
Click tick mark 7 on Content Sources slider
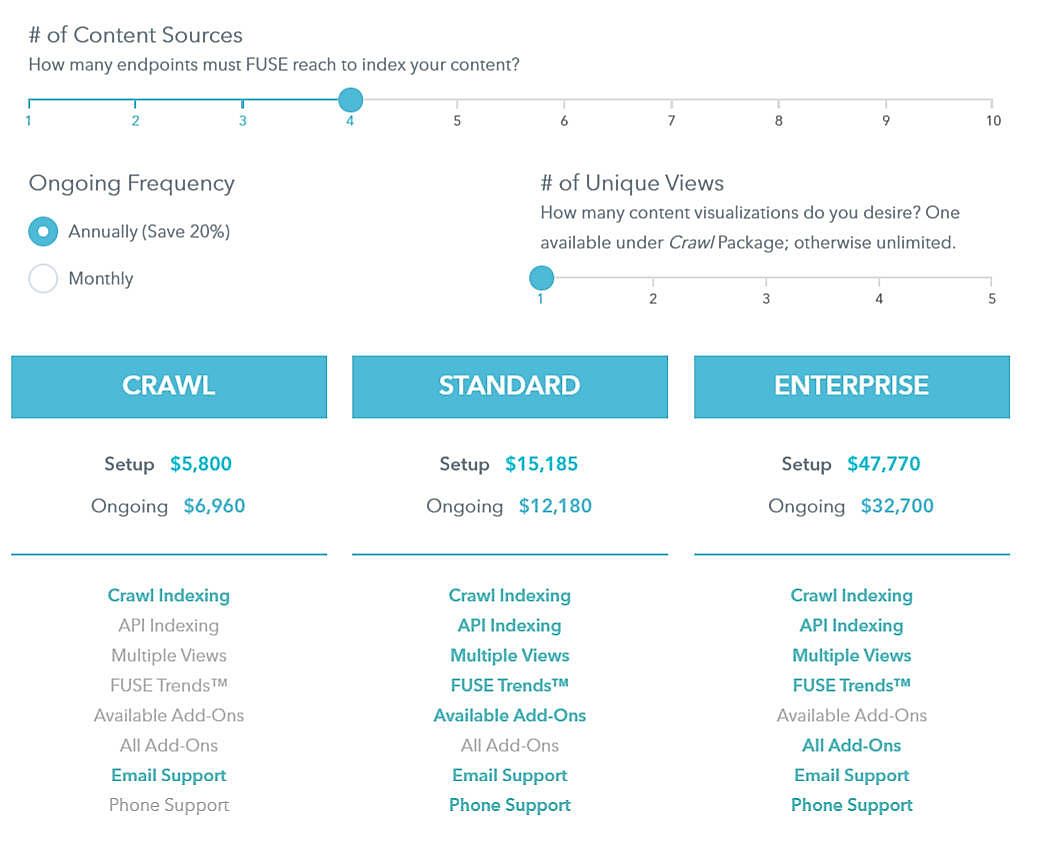pos(671,100)
